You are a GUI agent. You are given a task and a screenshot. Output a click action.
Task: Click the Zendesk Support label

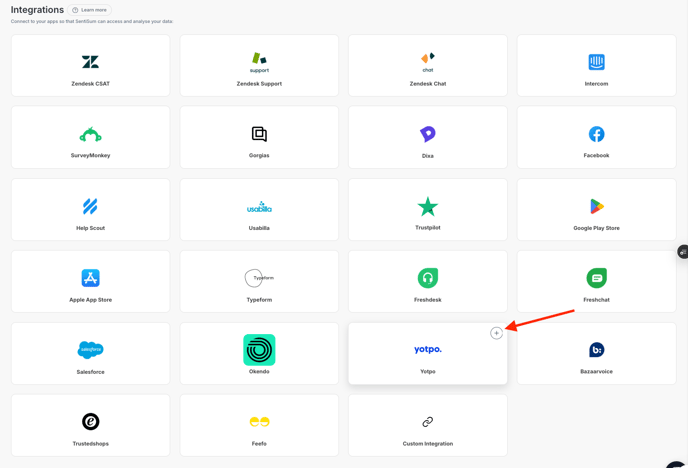click(x=259, y=84)
